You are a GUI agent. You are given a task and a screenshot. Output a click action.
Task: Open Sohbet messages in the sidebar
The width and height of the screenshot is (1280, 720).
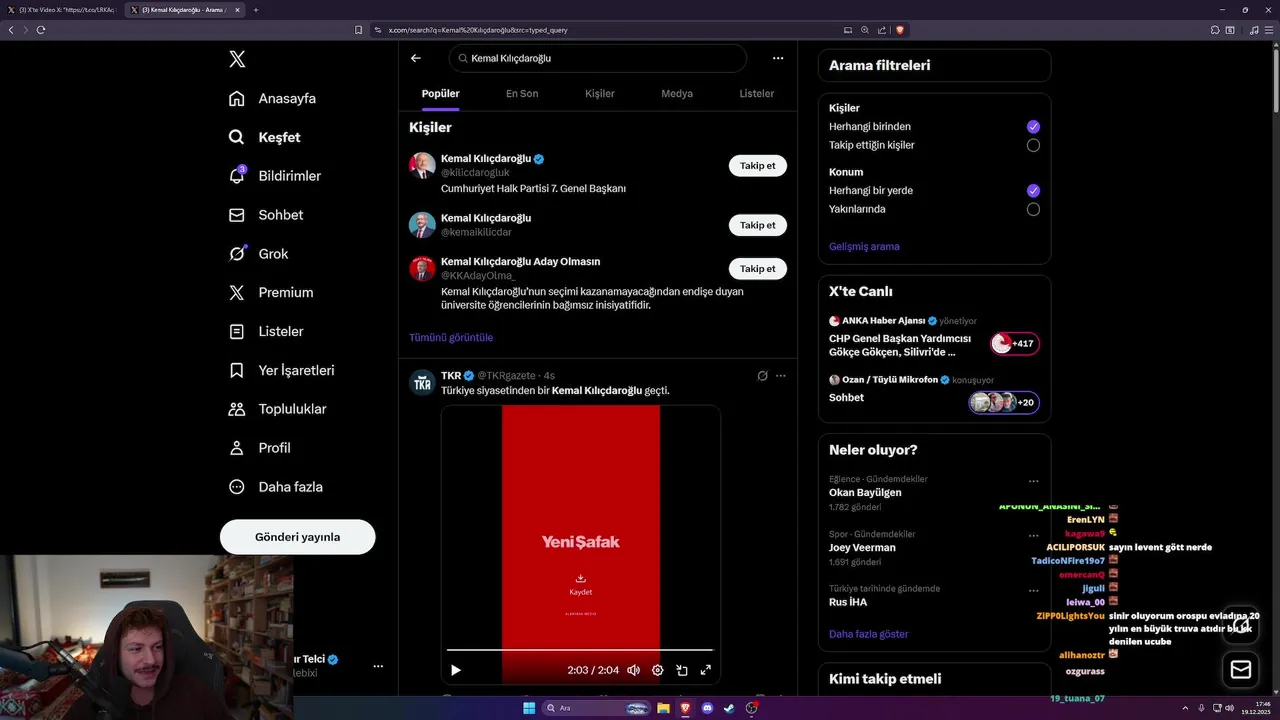click(265, 215)
